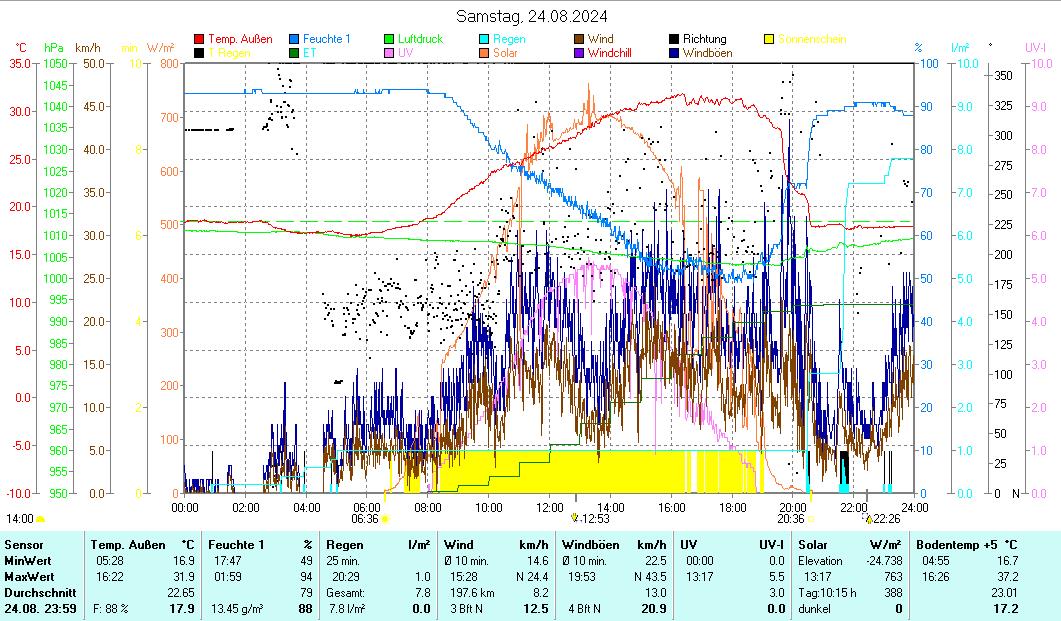Viewport: 1061px width, 621px height.
Task: Click the hPa pressure axis label
Action: coord(53,47)
